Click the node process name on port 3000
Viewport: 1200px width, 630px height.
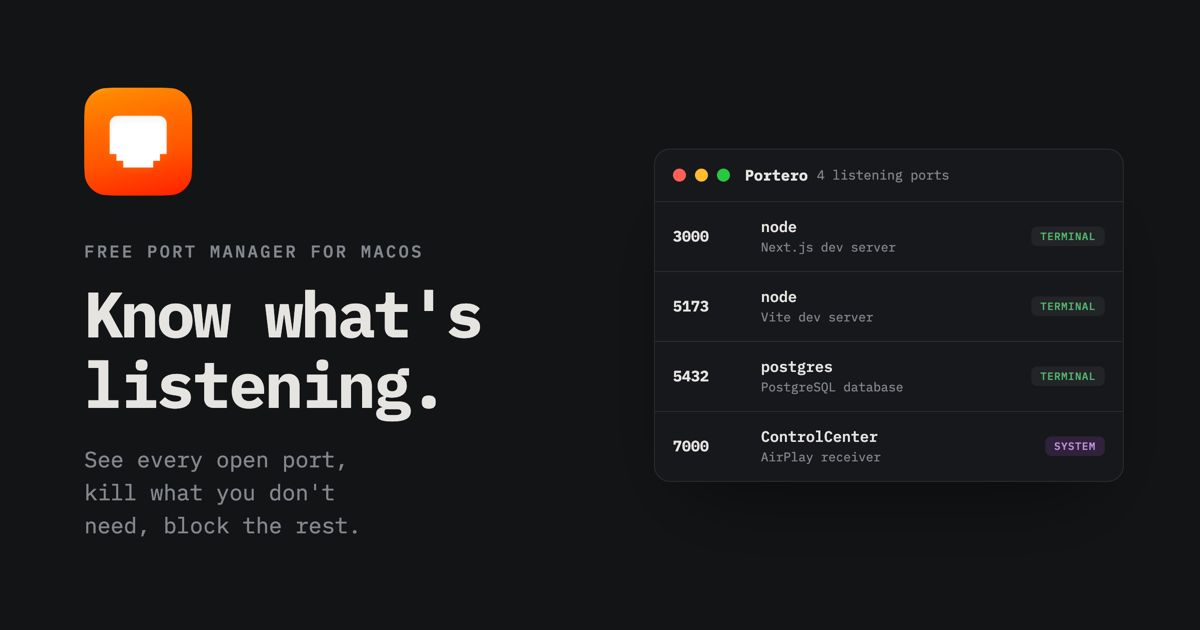(779, 227)
